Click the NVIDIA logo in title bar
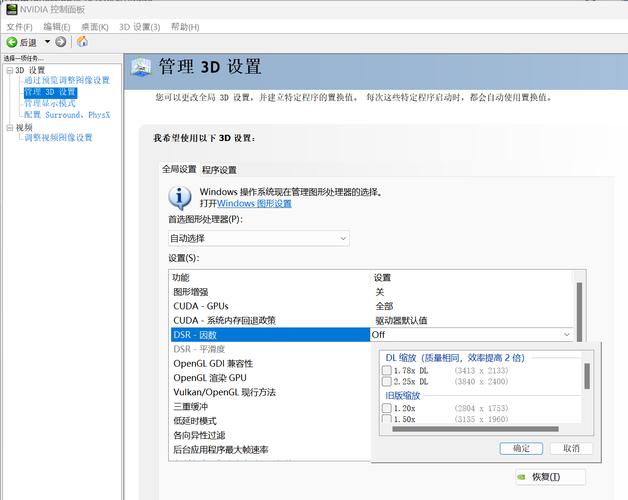Viewport: 628px width, 500px height. [12, 9]
